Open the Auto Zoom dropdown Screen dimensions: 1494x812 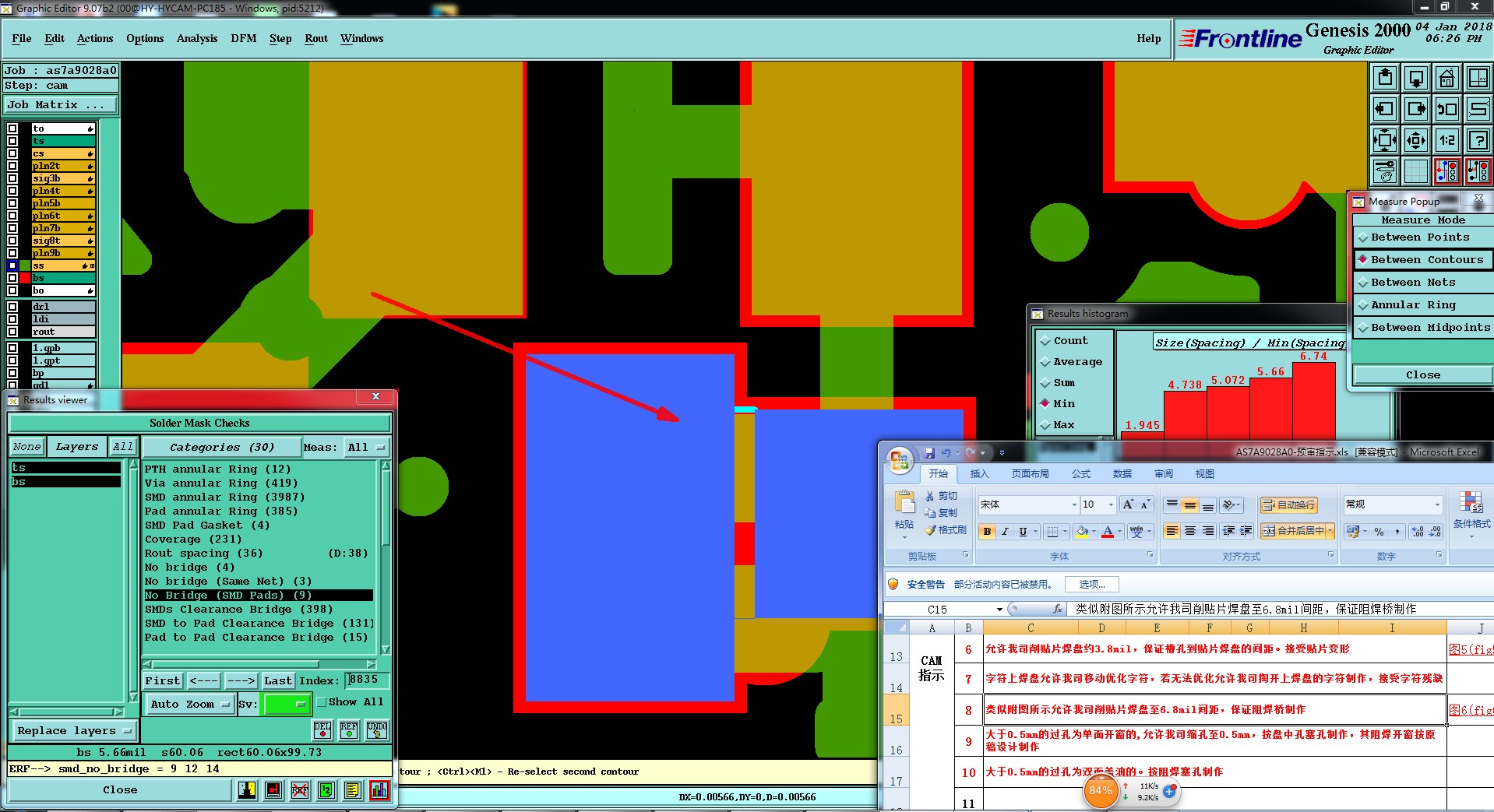click(190, 704)
